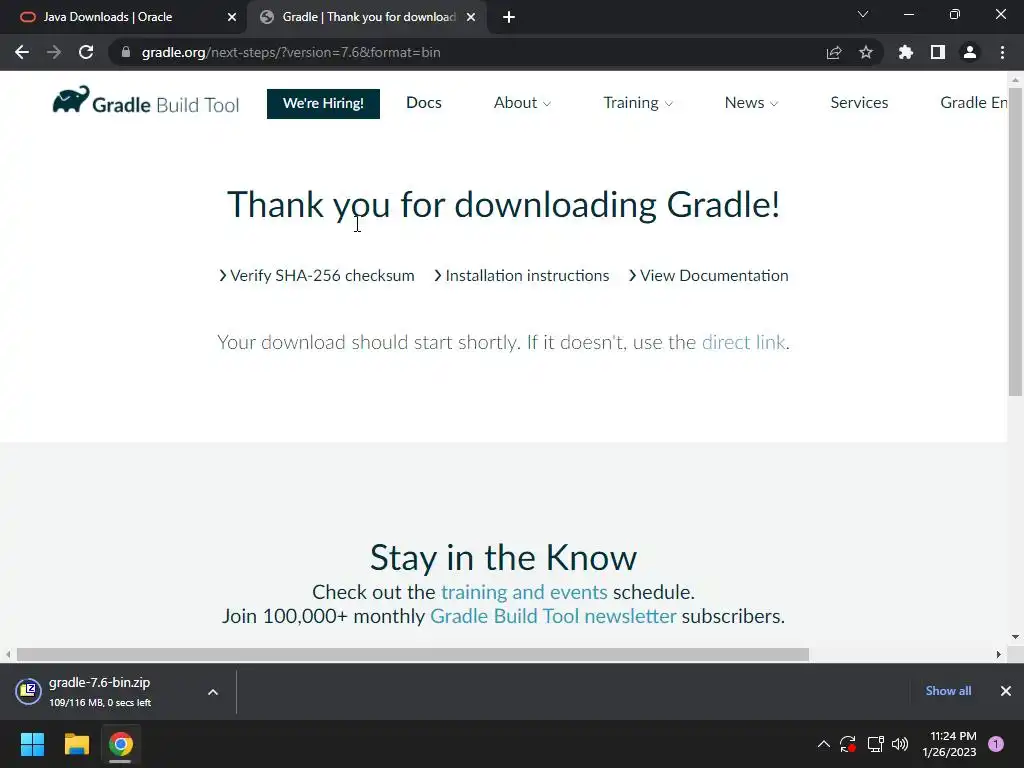Click the Chrome taskbar icon
The height and width of the screenshot is (768, 1024).
120,744
